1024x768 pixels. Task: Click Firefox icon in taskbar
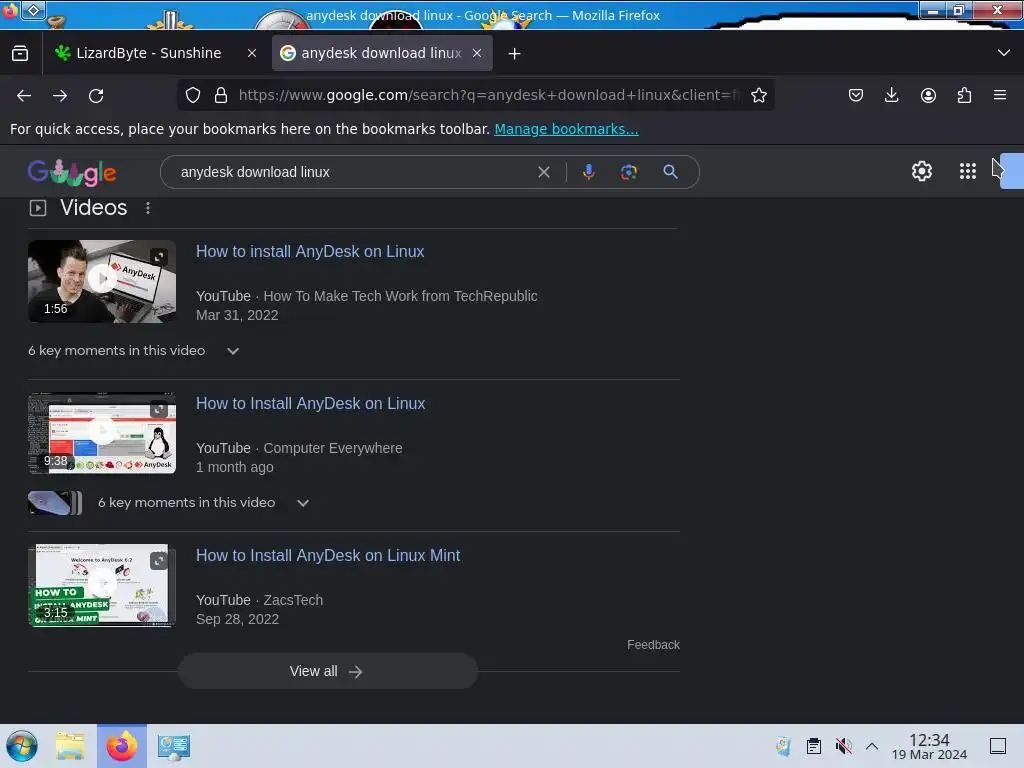[x=122, y=746]
